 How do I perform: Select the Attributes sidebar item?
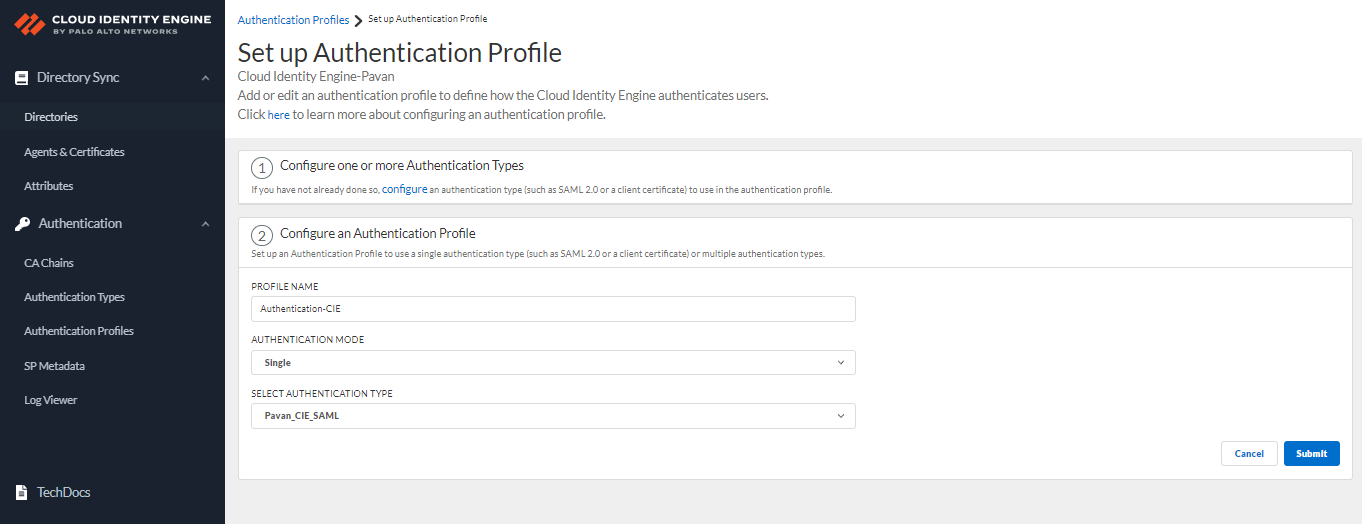[x=49, y=186]
